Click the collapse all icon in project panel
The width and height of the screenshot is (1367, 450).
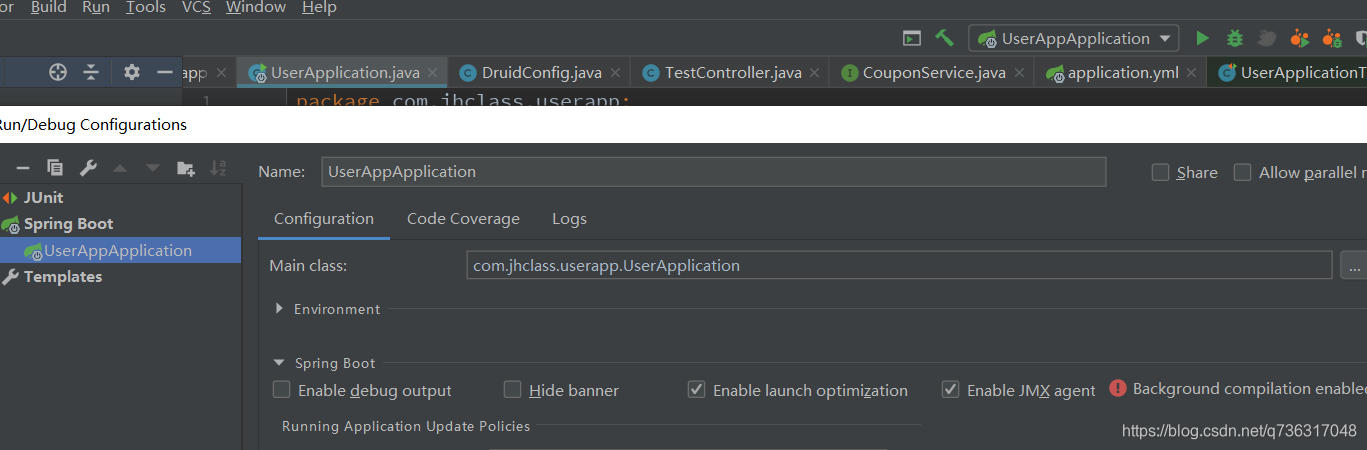91,72
